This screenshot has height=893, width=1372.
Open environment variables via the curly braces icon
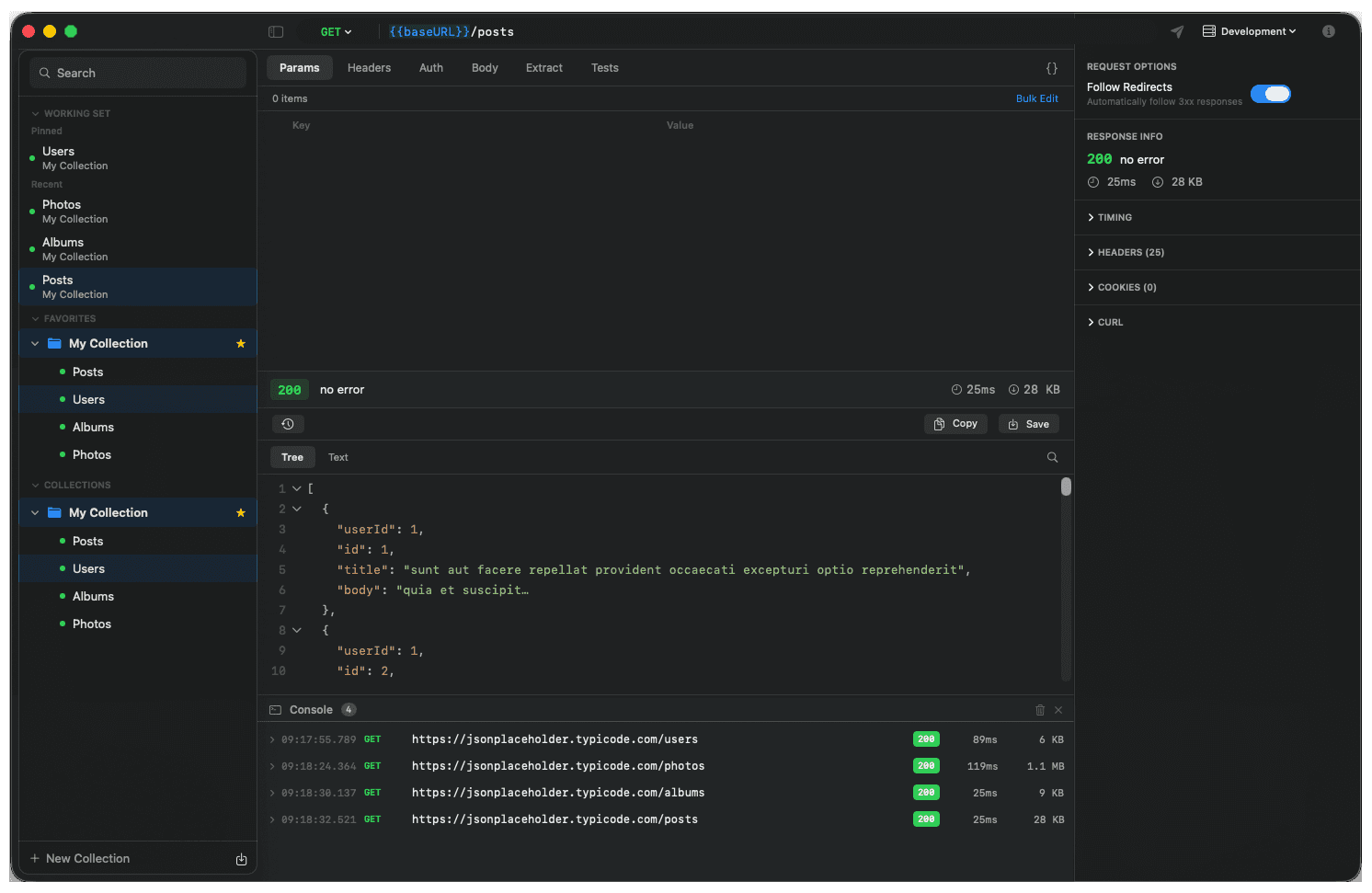tap(1051, 67)
